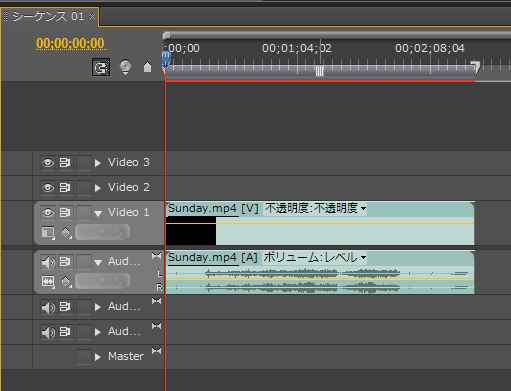This screenshot has width=511, height=391.
Task: Toggle track lock box on first audio track
Action: tap(84, 262)
